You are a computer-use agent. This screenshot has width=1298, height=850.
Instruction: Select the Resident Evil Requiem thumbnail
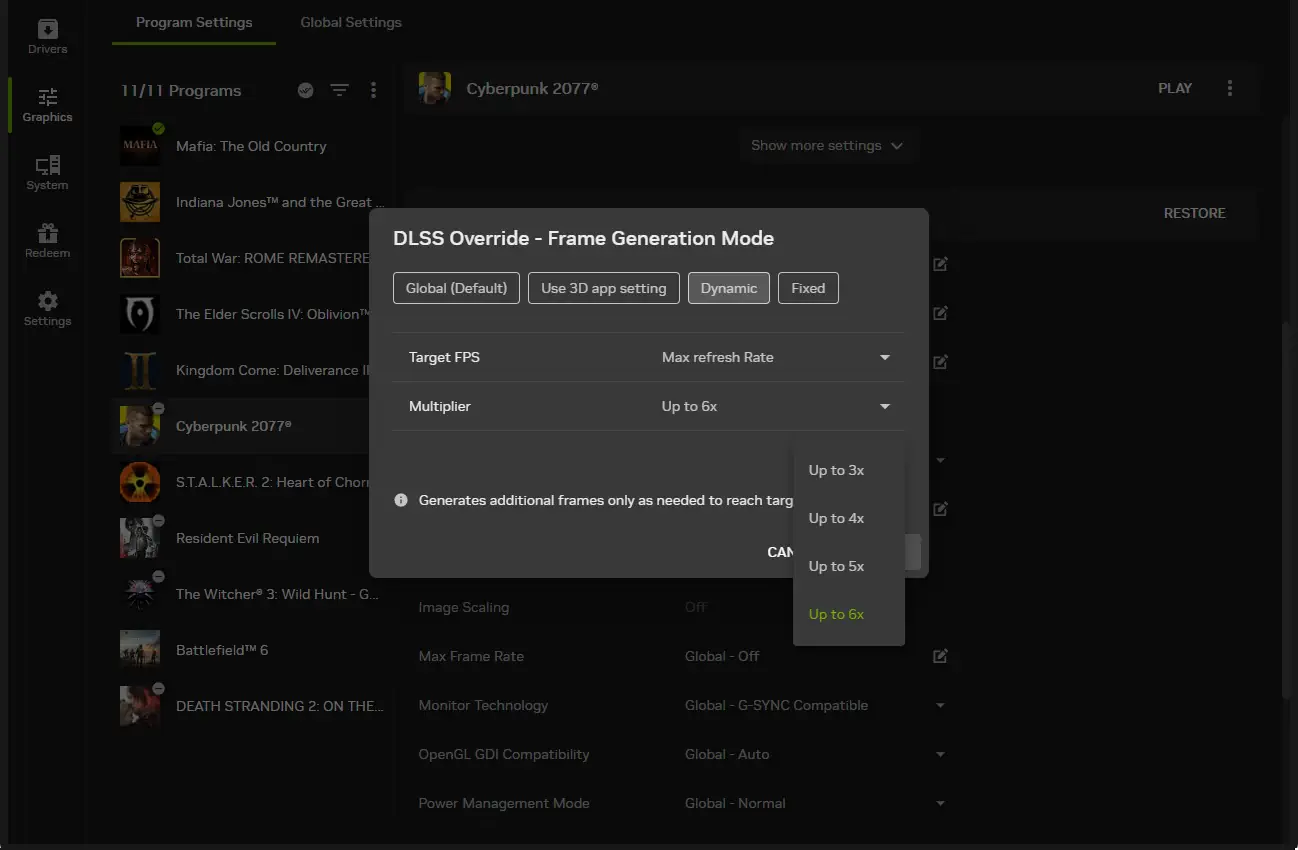point(140,538)
